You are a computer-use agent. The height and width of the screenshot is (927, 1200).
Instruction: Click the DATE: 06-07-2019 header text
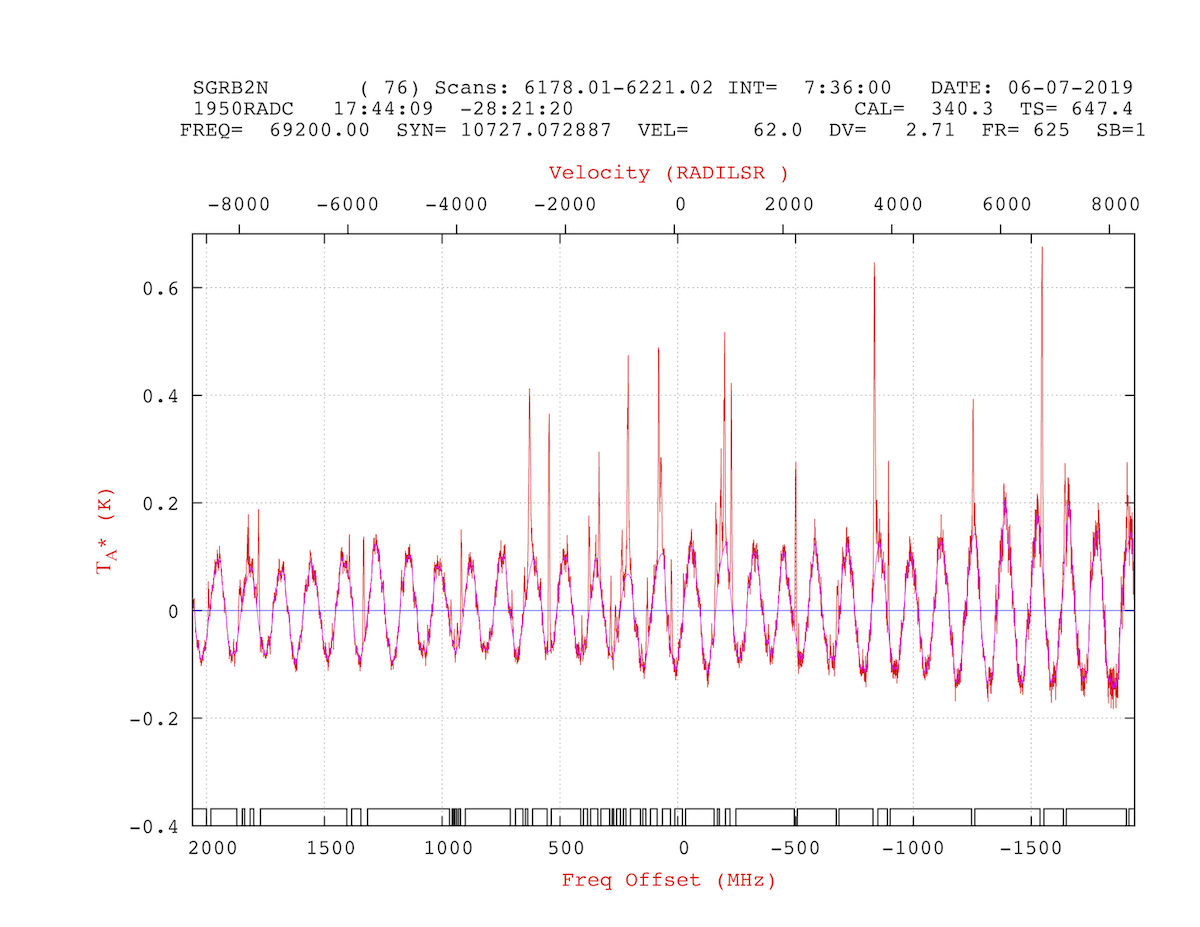pos(1031,88)
